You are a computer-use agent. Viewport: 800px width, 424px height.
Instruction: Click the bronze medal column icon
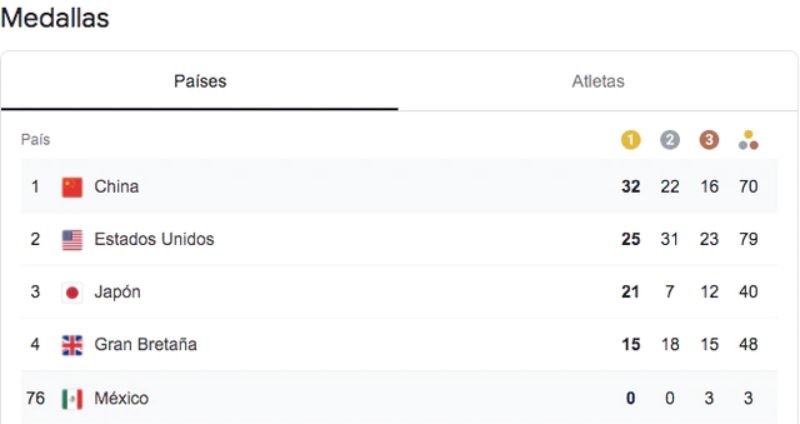click(x=710, y=139)
